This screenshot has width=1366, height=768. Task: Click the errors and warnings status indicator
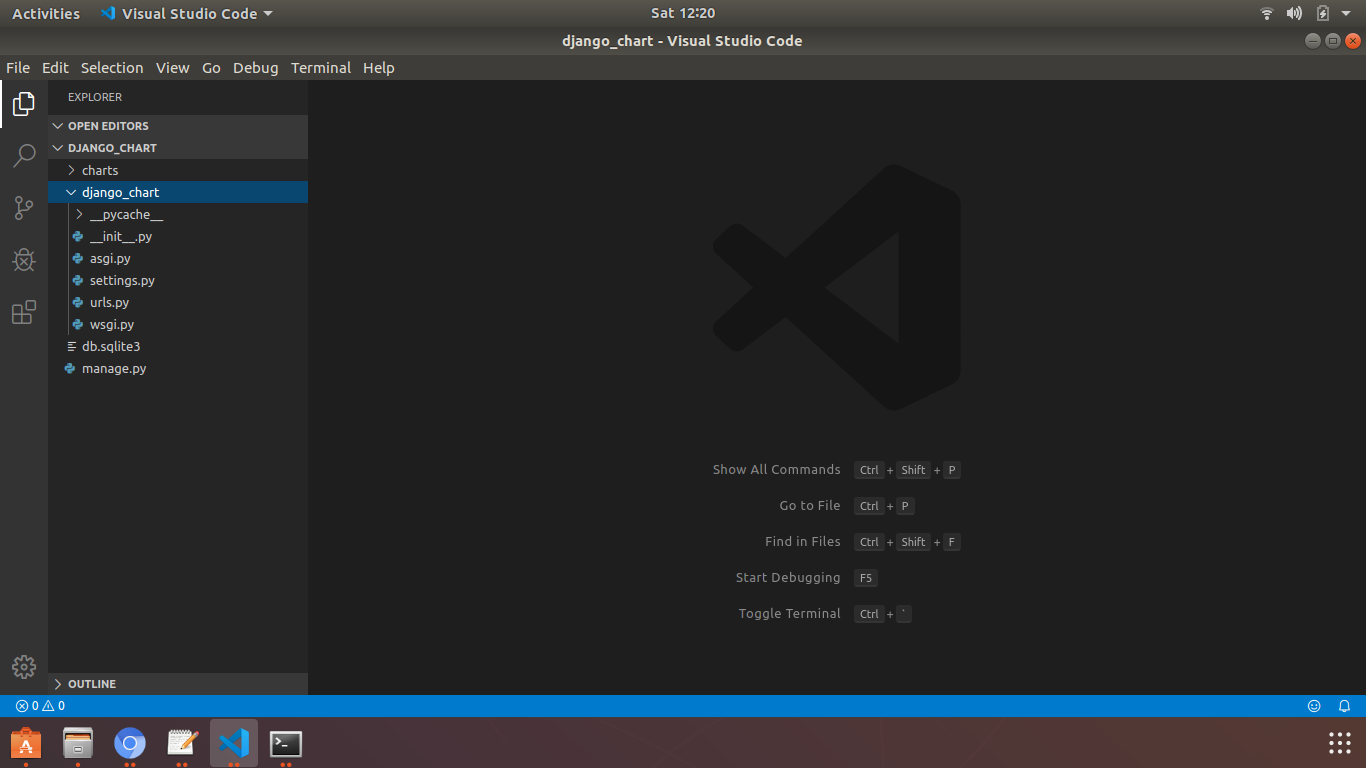coord(40,706)
